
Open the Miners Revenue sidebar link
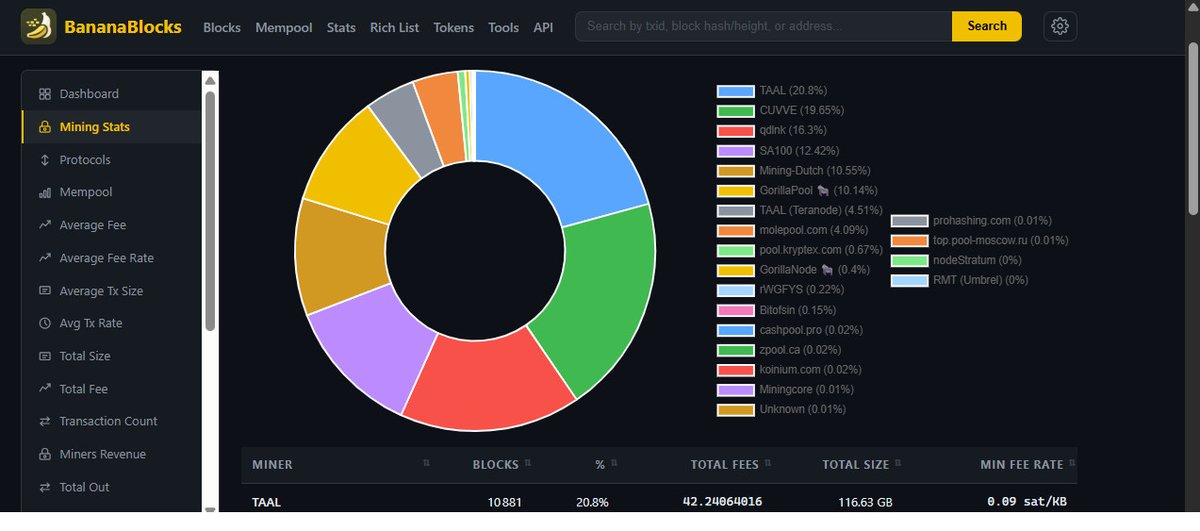point(102,454)
